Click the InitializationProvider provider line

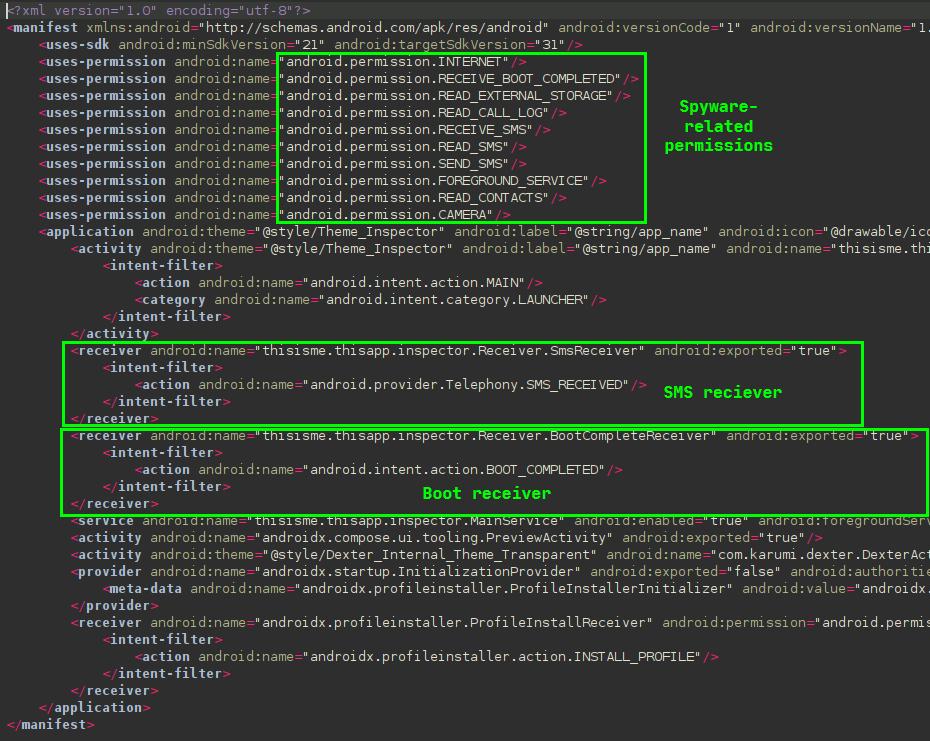tap(501, 571)
